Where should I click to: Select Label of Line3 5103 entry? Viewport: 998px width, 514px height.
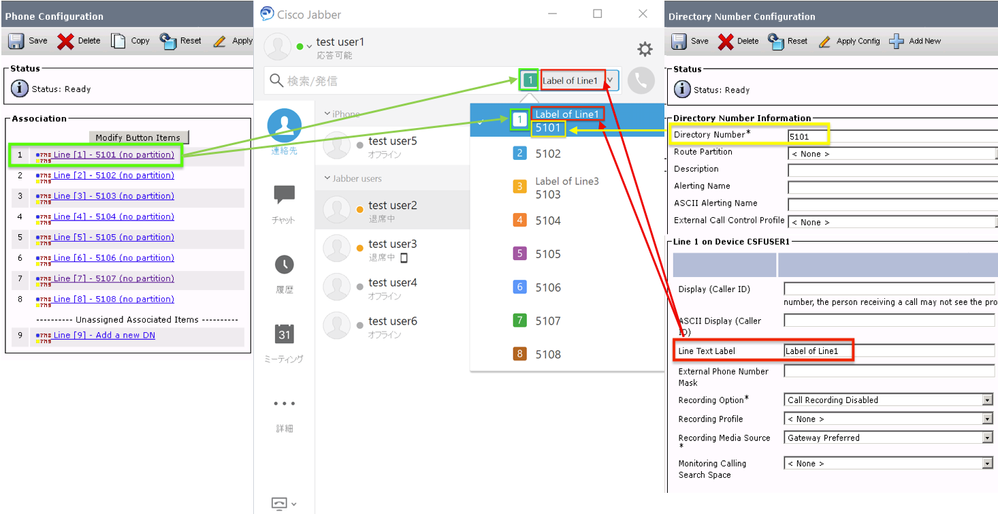pyautogui.click(x=567, y=188)
